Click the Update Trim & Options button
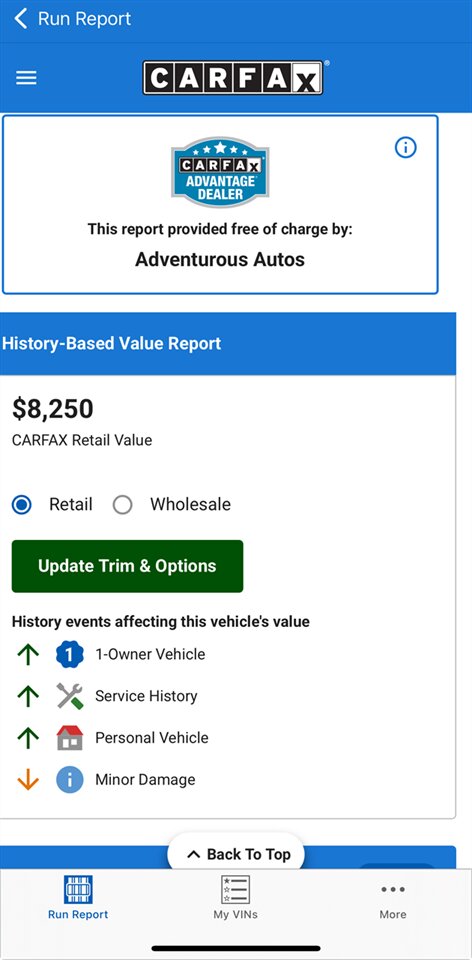Screen dimensions: 472x960 (x=127, y=566)
